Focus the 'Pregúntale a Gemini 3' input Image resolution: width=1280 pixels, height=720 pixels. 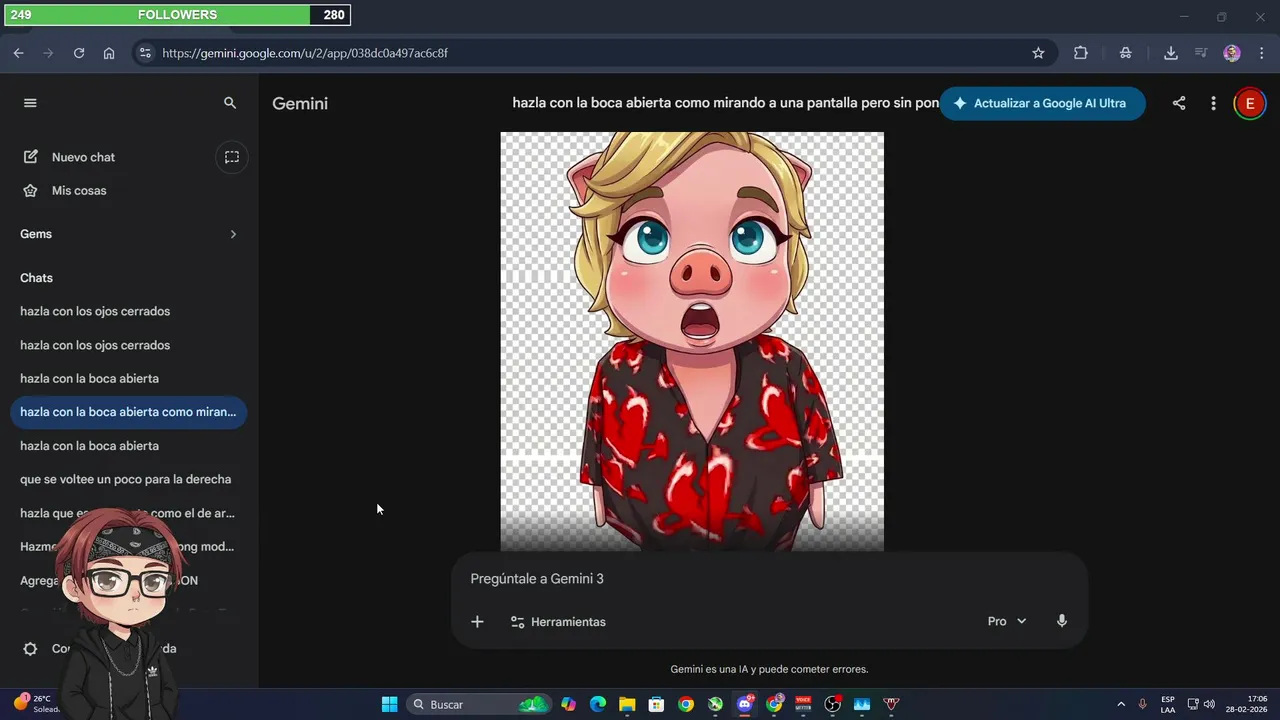(x=769, y=579)
